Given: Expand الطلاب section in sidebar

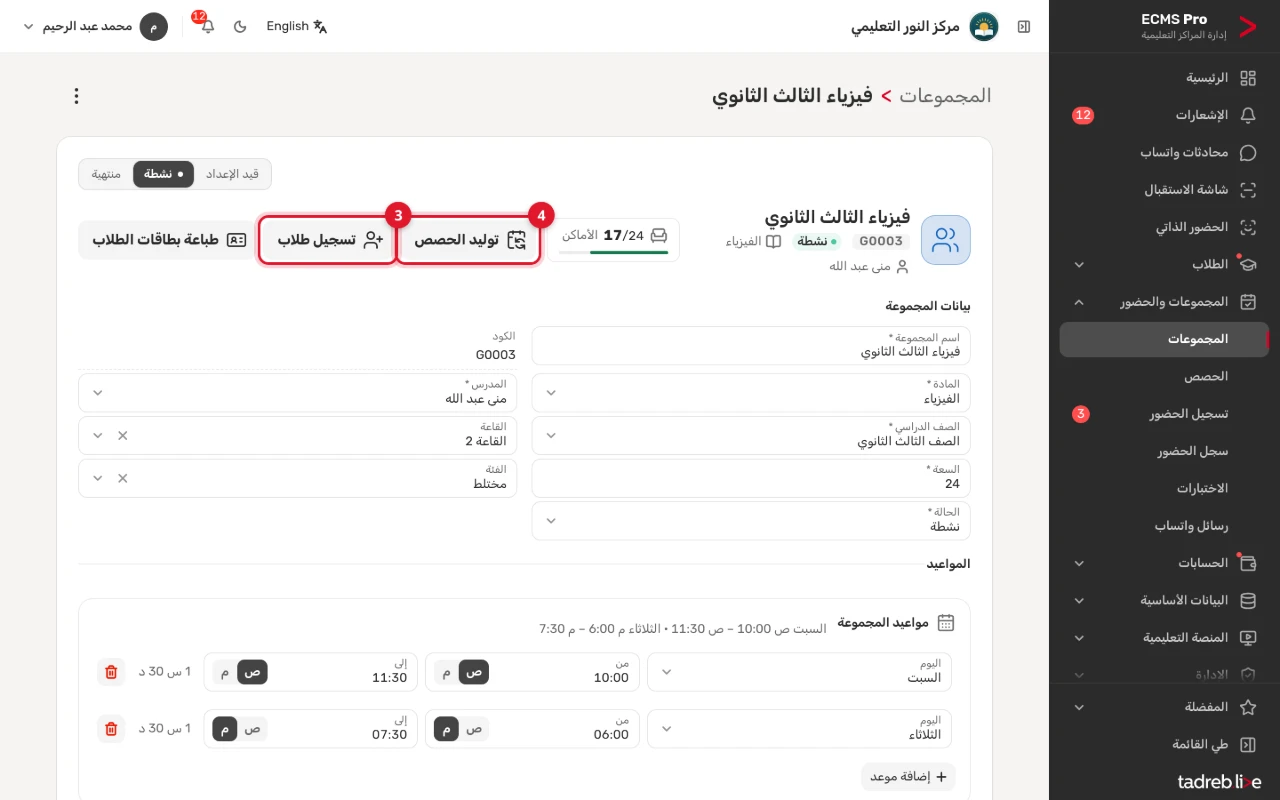Looking at the screenshot, I should [x=1164, y=265].
